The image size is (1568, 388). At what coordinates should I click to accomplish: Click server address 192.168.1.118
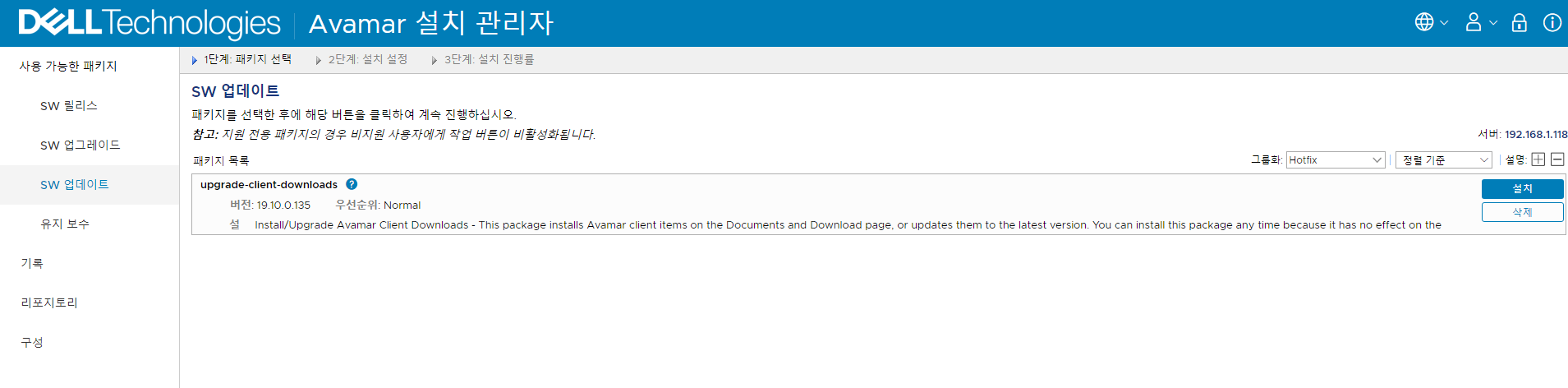click(1536, 134)
